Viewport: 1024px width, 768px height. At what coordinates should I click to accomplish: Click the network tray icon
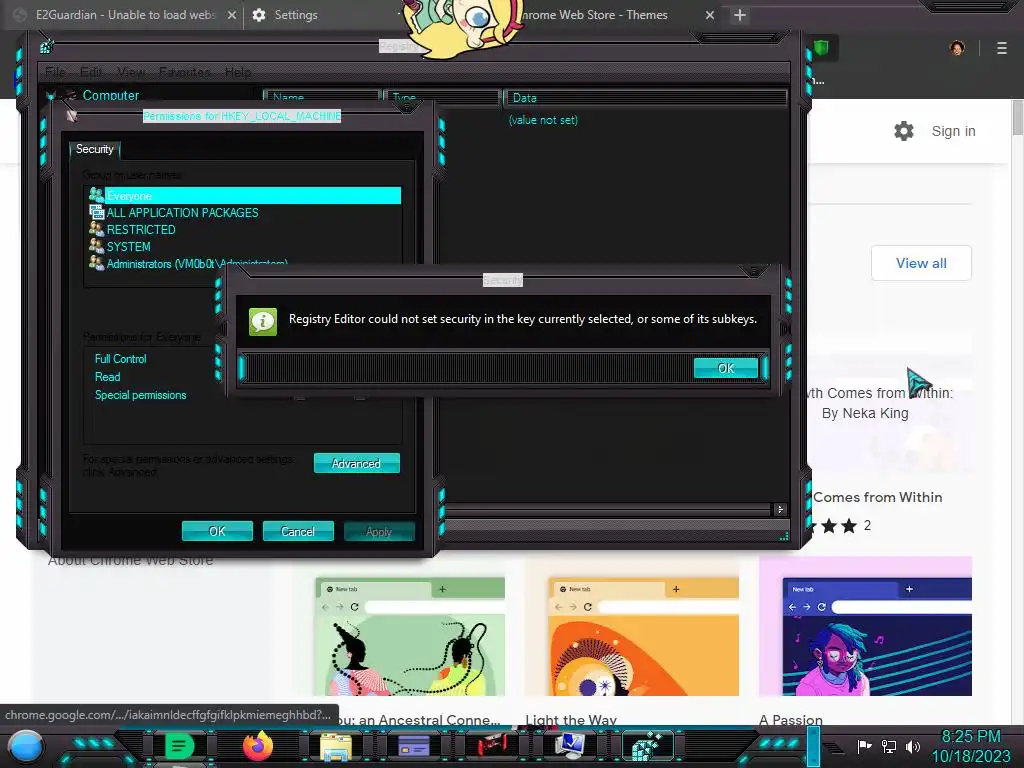[889, 746]
